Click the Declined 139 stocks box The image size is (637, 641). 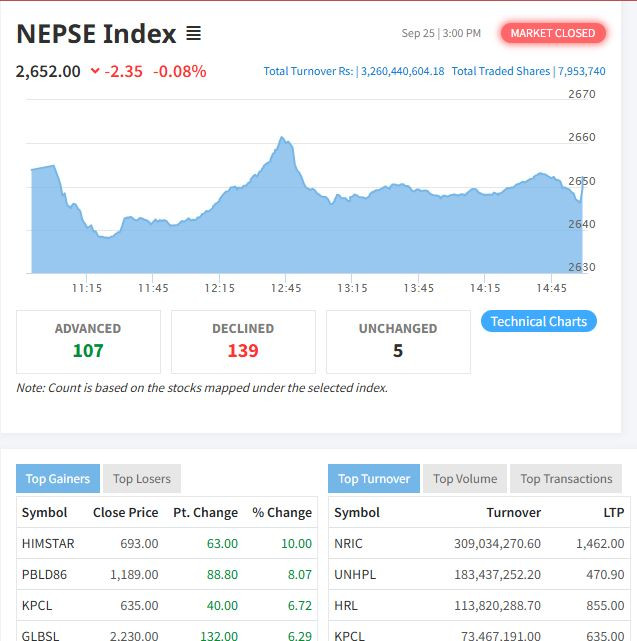(243, 341)
